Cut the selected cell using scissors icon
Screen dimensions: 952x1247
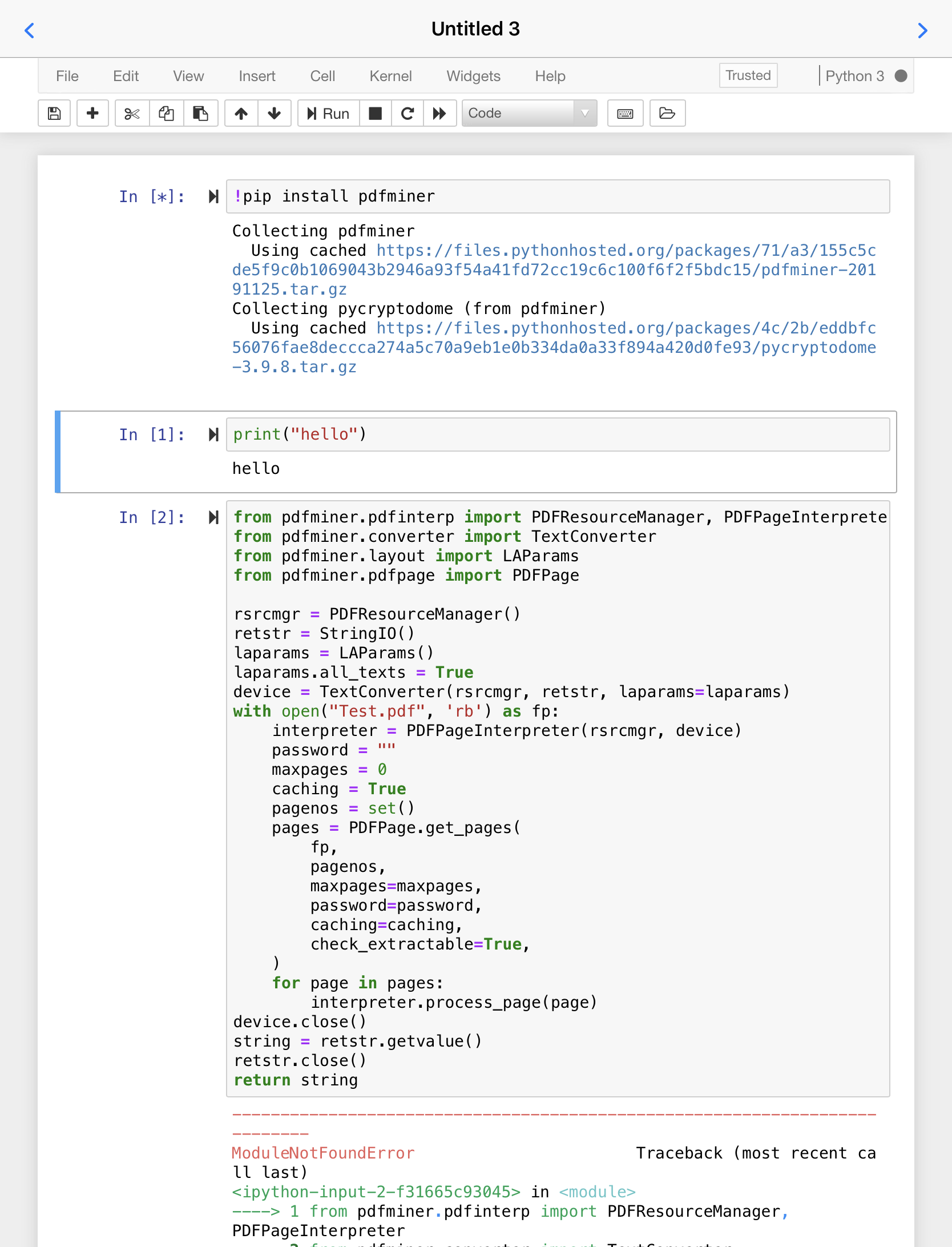tap(131, 113)
